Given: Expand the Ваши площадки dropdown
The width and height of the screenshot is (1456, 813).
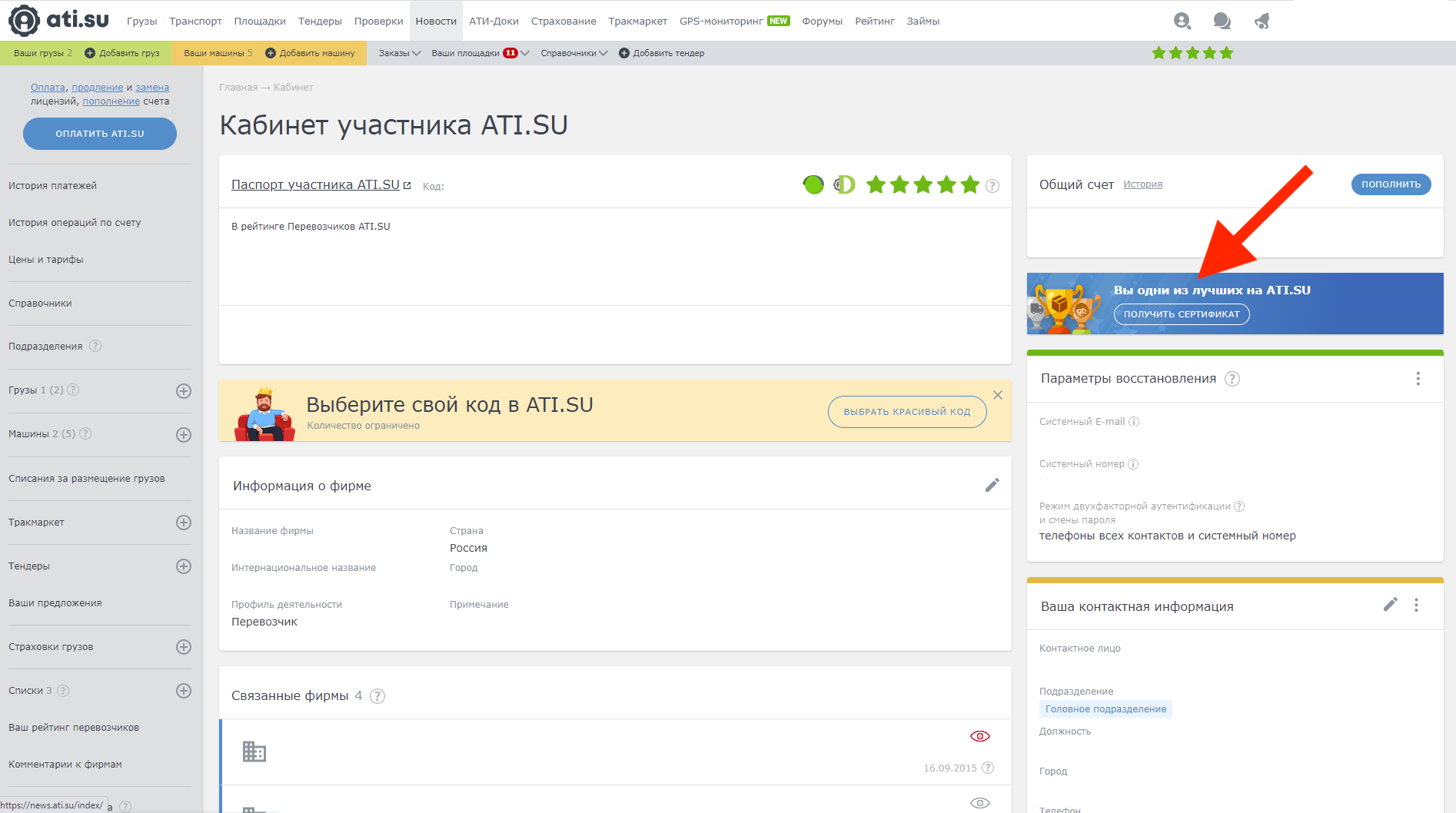Looking at the screenshot, I should (480, 53).
